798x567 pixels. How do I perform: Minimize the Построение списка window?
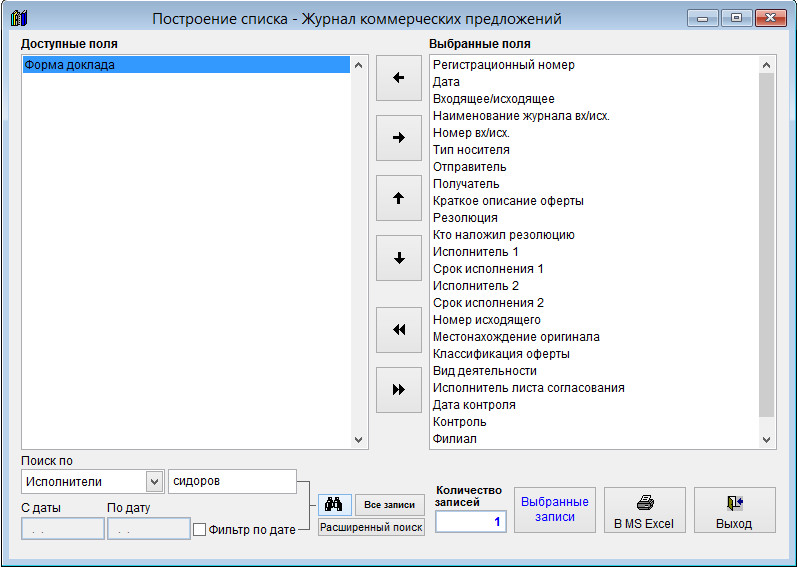point(703,18)
